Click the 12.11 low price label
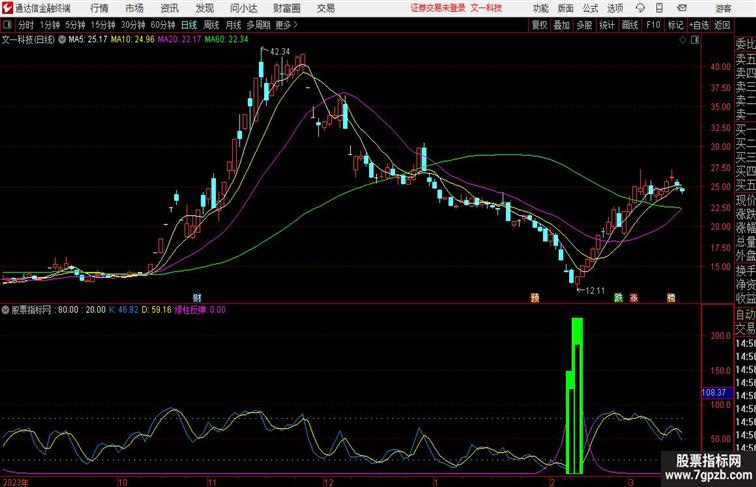The width and height of the screenshot is (756, 487). (x=594, y=291)
